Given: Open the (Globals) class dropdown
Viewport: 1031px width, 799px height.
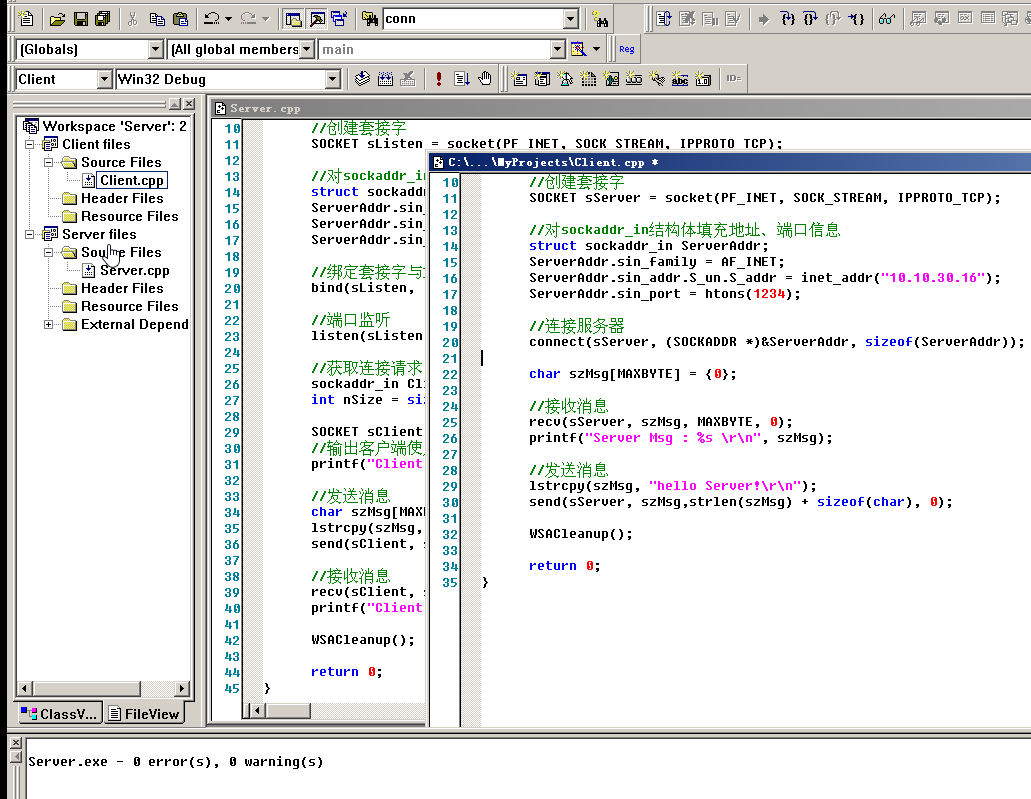Looking at the screenshot, I should (155, 49).
